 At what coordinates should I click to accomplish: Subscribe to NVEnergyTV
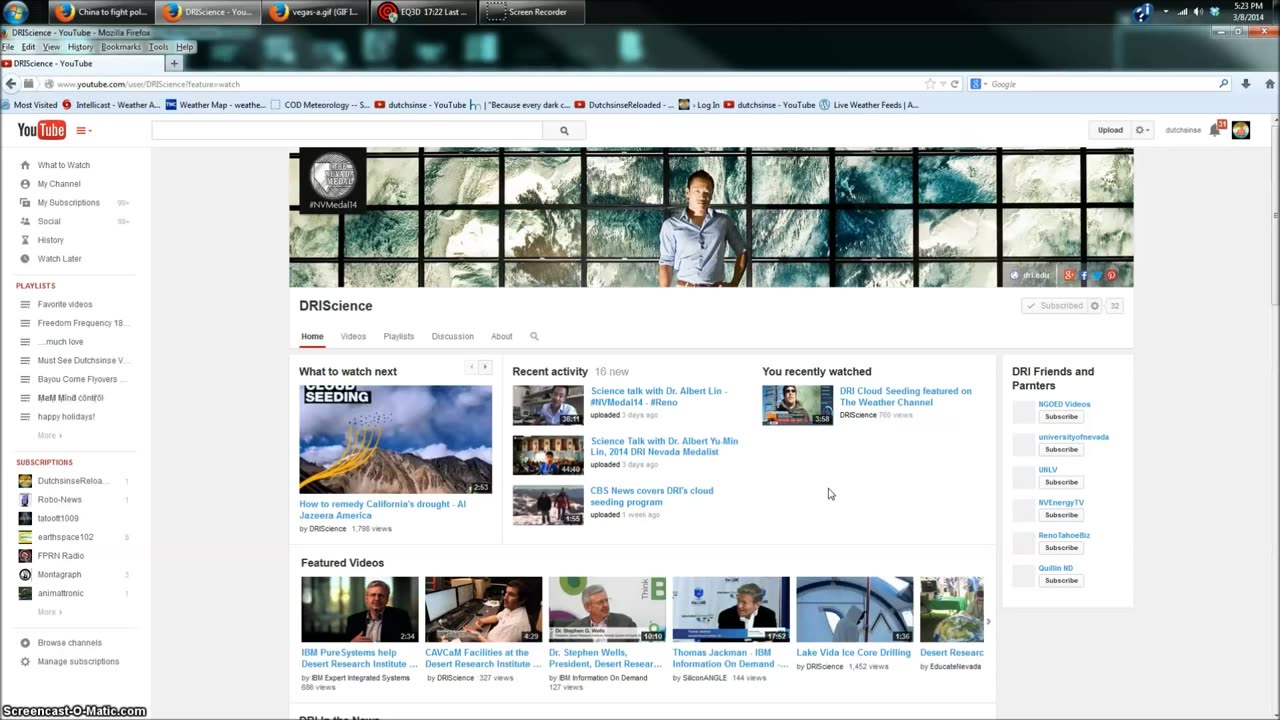click(1061, 515)
